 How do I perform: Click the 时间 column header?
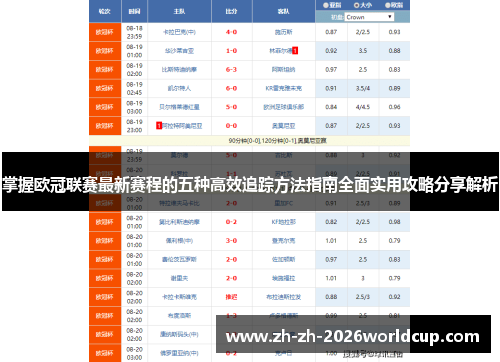[134, 11]
